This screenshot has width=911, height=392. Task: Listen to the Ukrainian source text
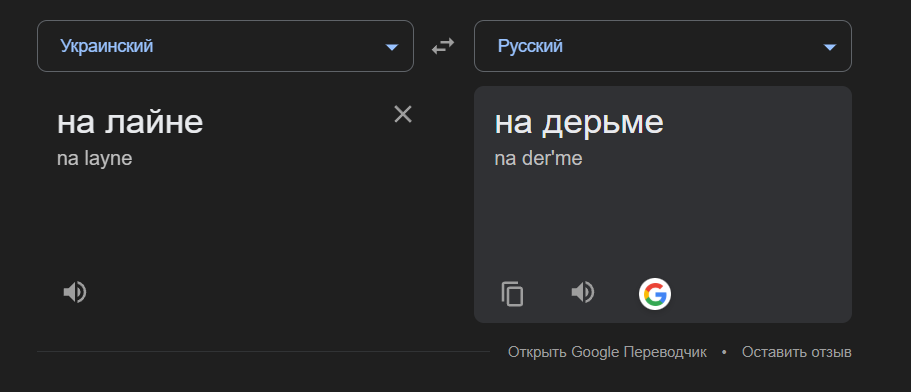tap(74, 292)
